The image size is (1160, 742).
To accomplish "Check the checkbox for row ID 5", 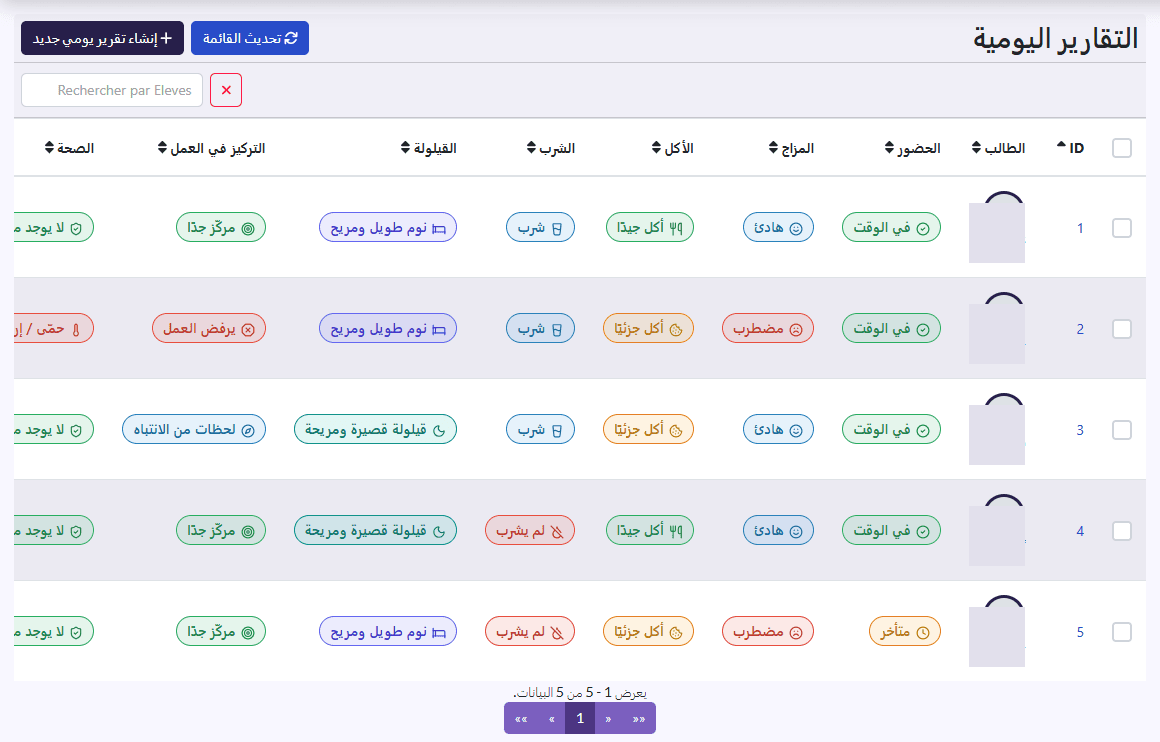I will (1122, 632).
